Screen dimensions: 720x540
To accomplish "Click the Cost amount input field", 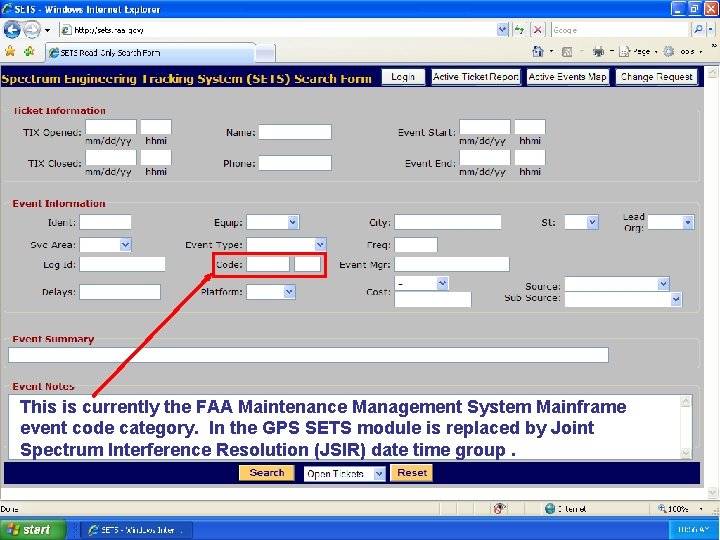I will [x=433, y=299].
